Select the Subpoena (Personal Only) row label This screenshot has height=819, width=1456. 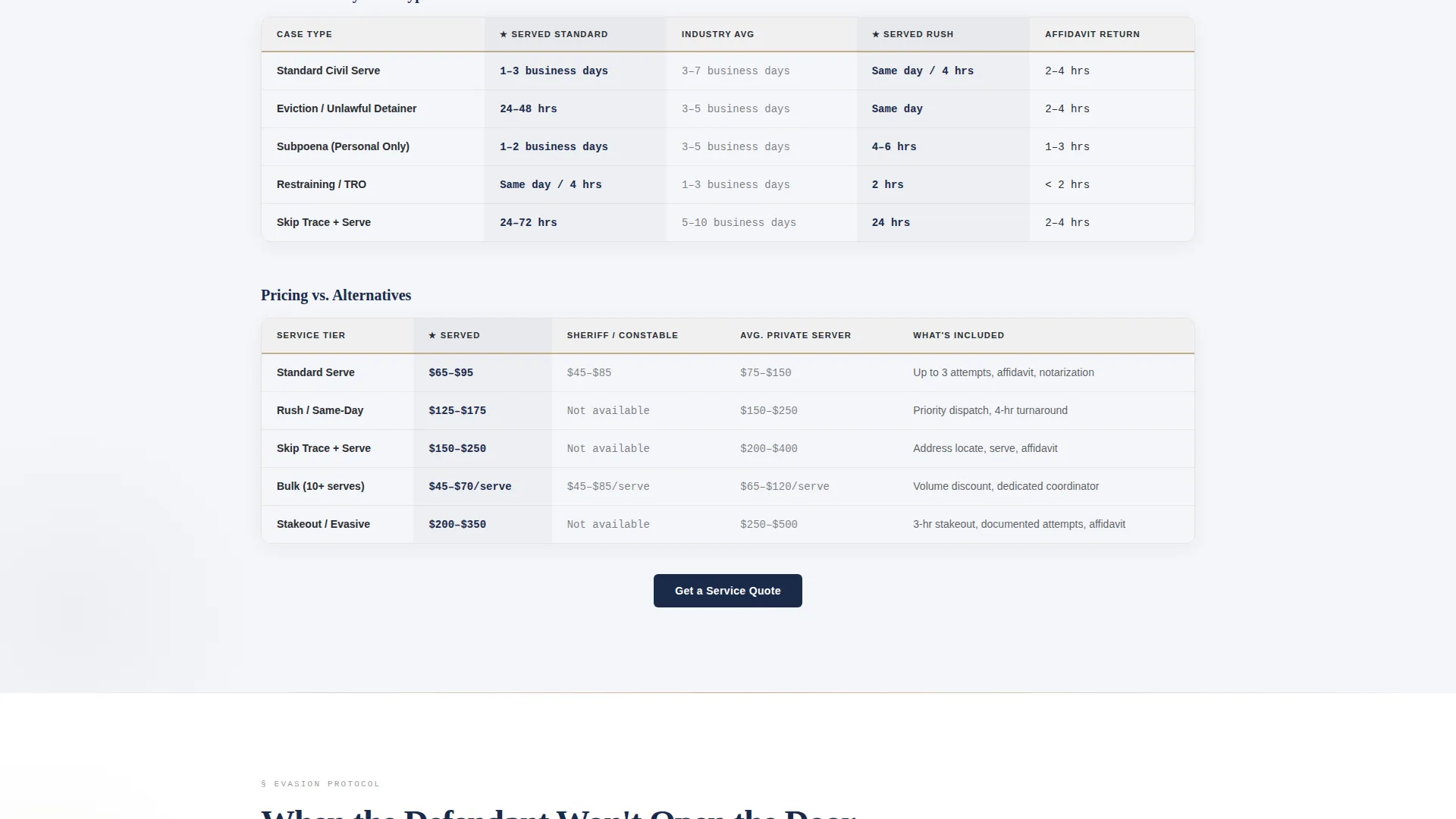click(343, 146)
